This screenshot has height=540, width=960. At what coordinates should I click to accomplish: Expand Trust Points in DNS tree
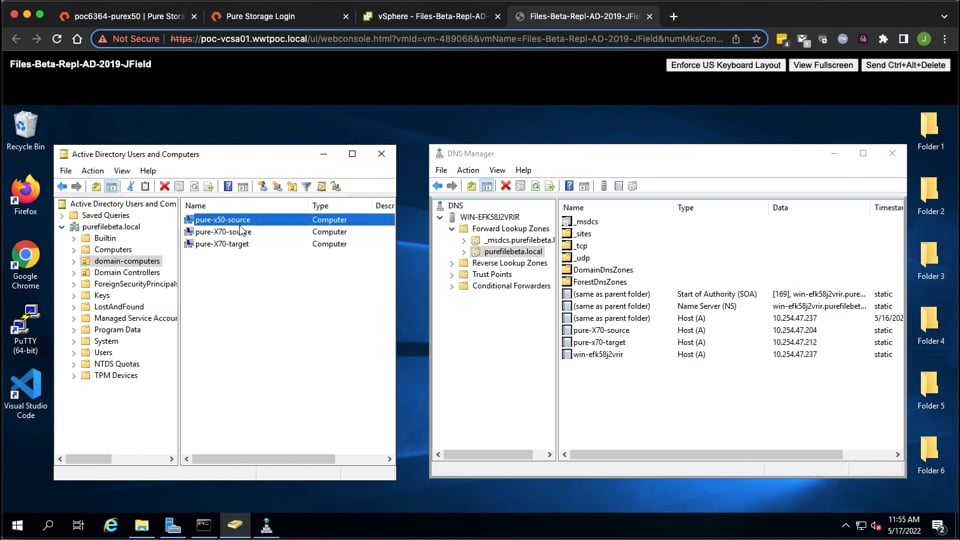(x=452, y=274)
